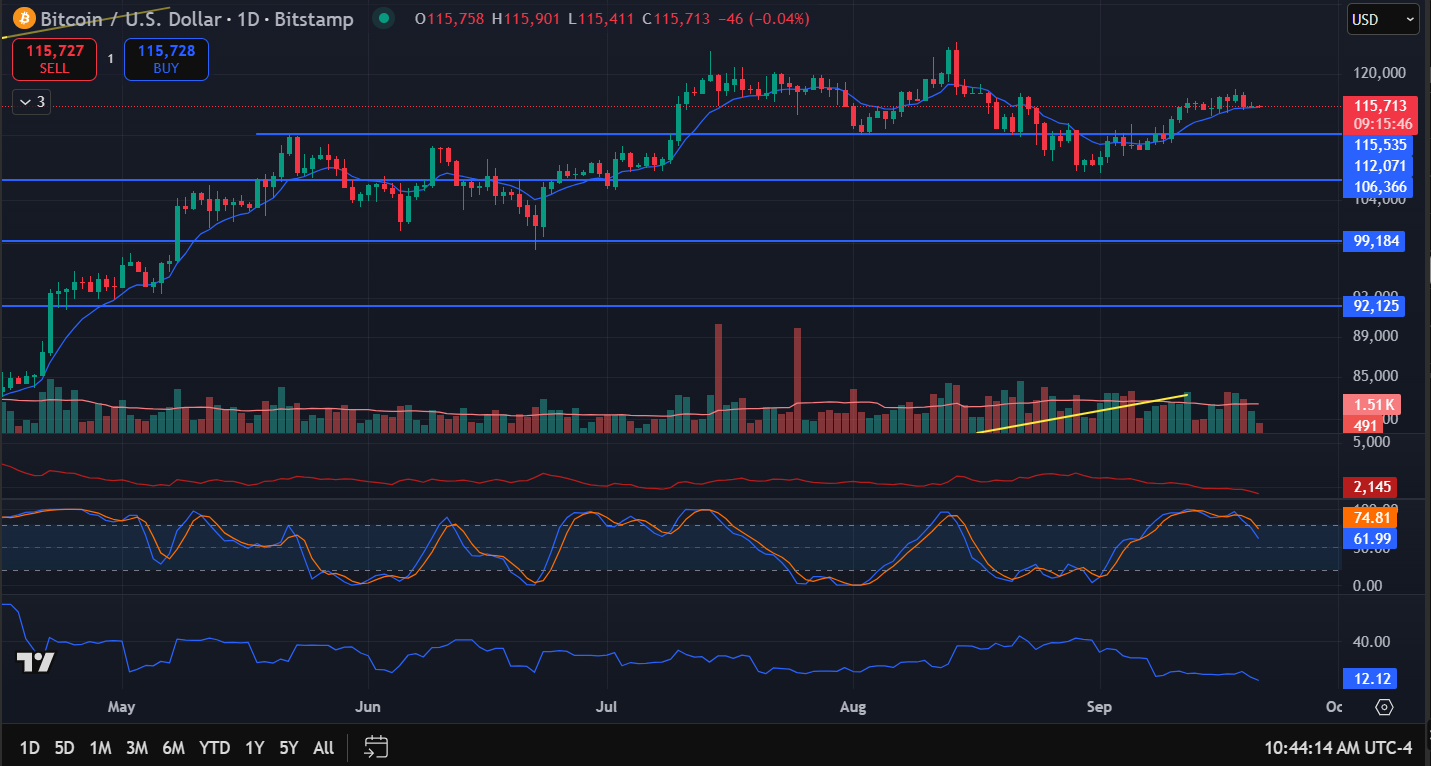Click the TradingView logo
This screenshot has height=766, width=1431.
[x=36, y=662]
